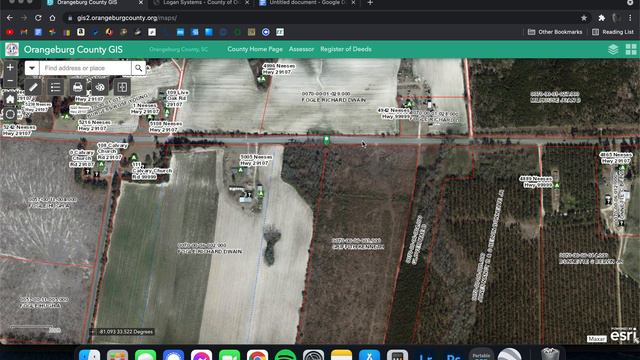
Task: Open the Print widget
Action: pos(78,87)
